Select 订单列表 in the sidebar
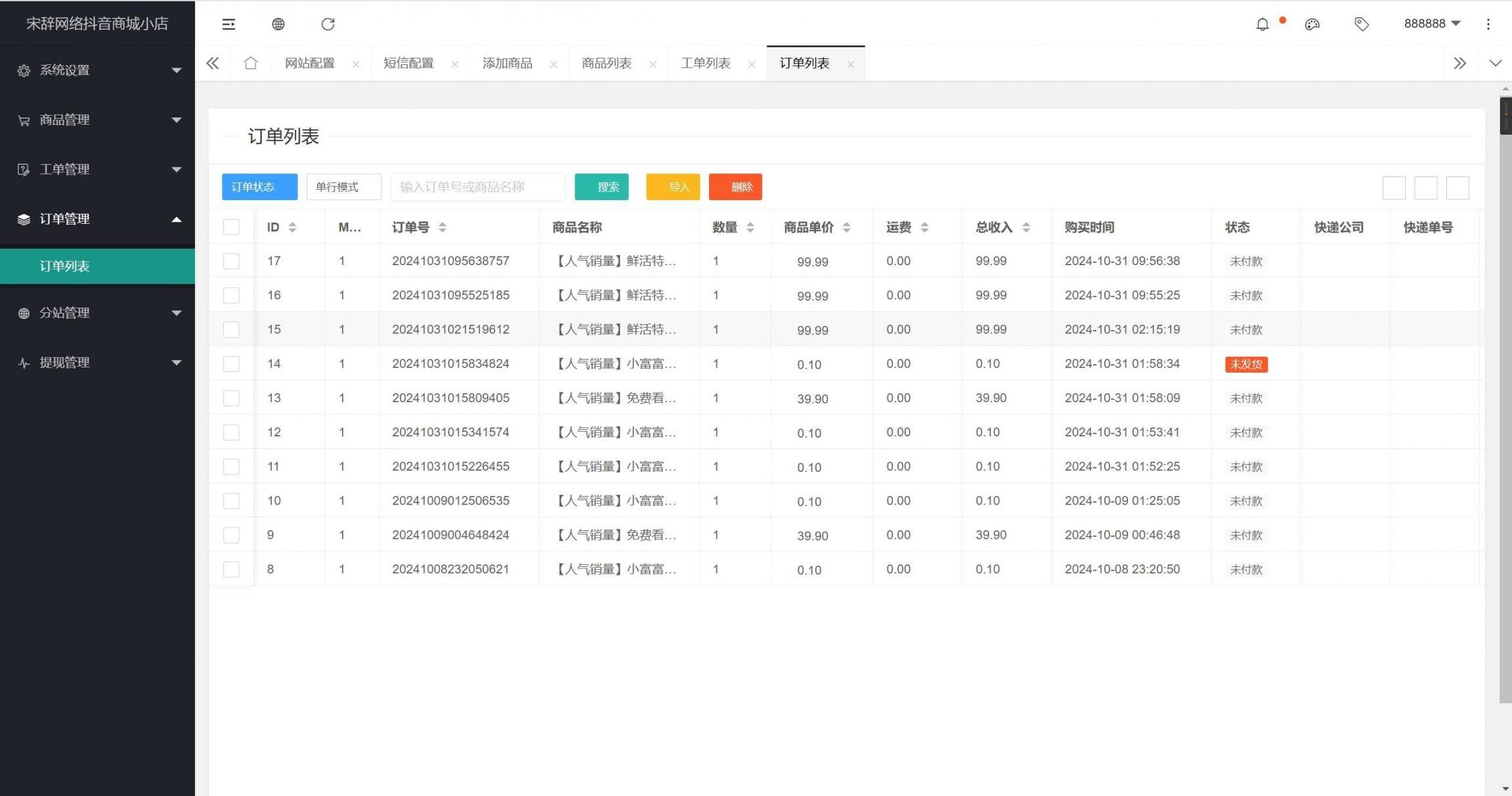This screenshot has height=796, width=1512. pyautogui.click(x=64, y=266)
